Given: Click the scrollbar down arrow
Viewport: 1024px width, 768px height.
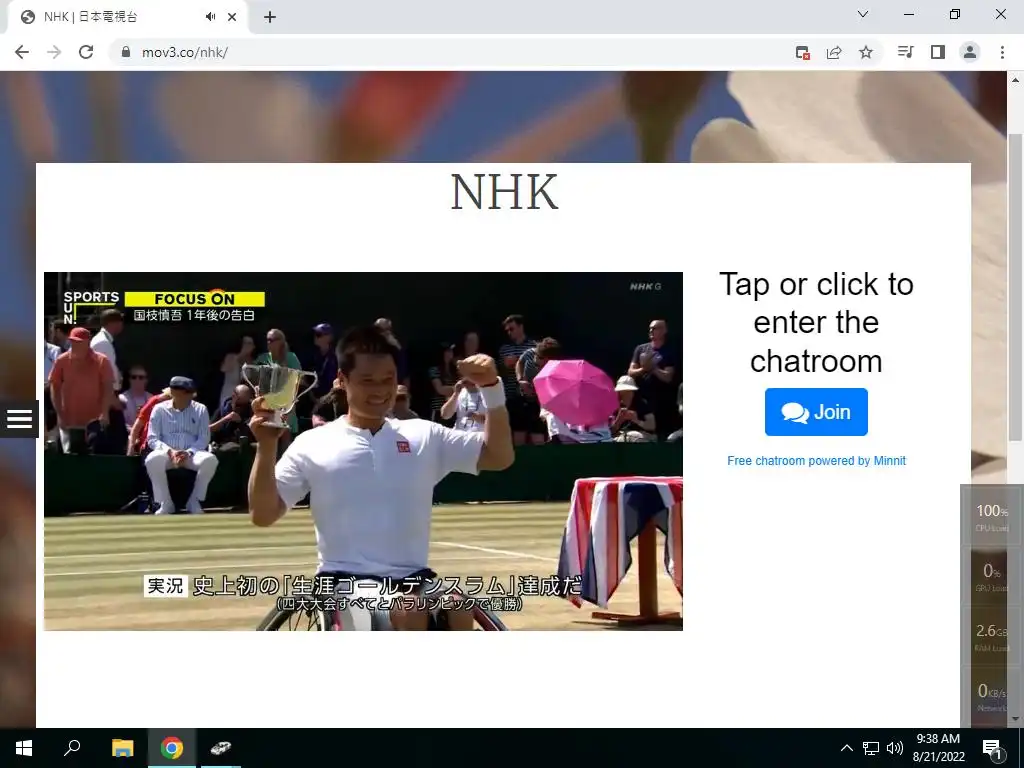Looking at the screenshot, I should click(x=1015, y=719).
